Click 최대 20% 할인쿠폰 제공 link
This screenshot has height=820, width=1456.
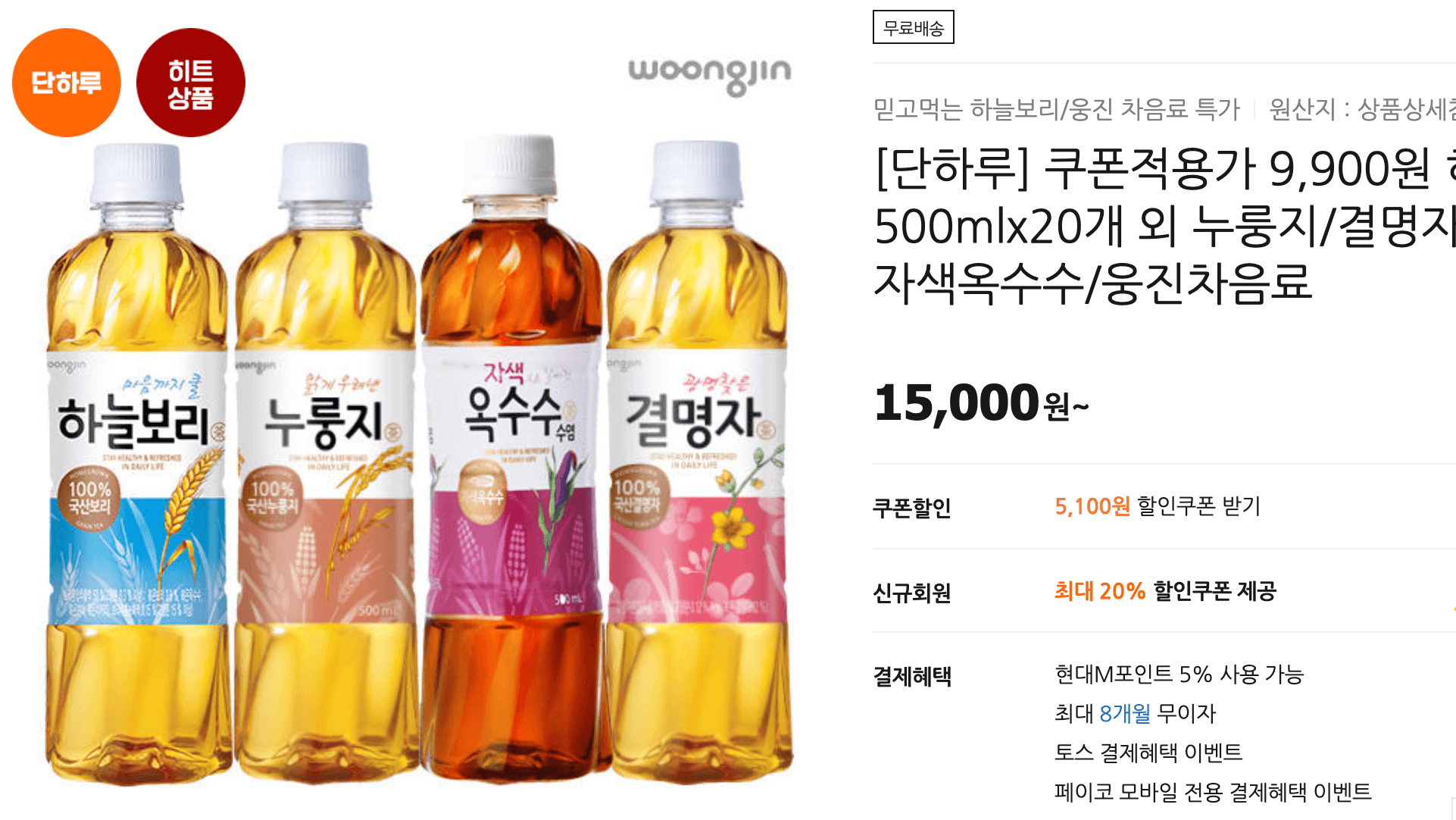(x=1165, y=590)
